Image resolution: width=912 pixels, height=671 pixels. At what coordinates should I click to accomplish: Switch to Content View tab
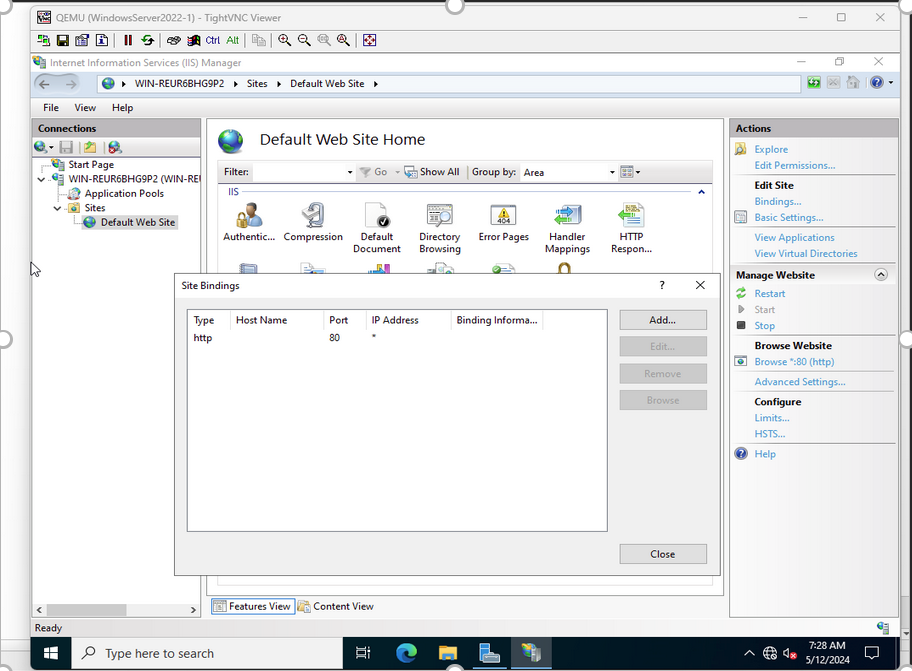pos(336,606)
